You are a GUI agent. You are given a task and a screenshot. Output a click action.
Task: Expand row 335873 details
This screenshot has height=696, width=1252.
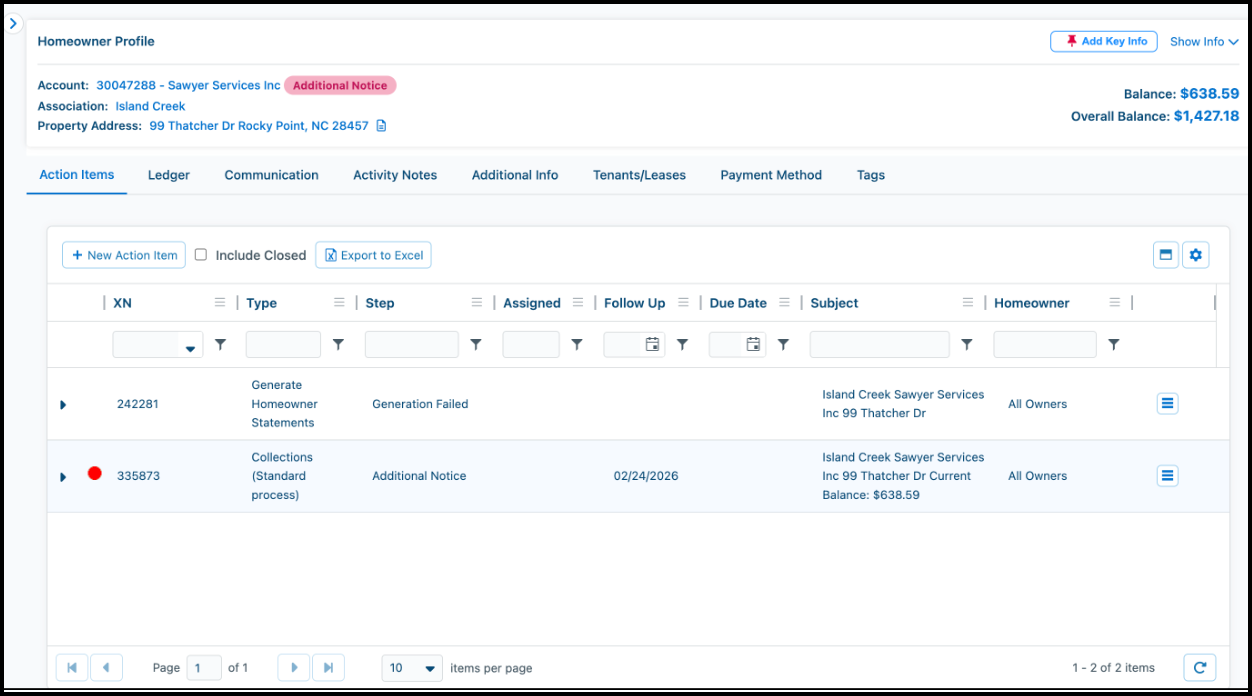pos(63,477)
